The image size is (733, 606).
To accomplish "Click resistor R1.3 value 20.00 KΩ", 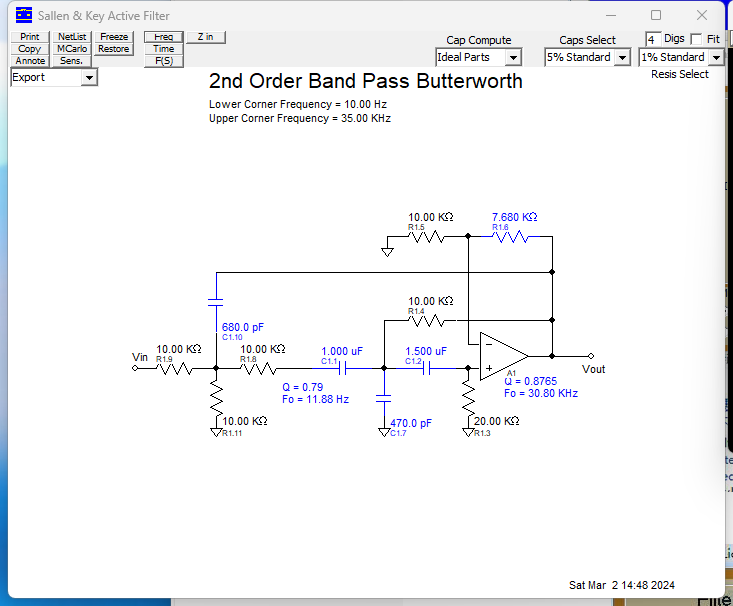I will tap(496, 421).
